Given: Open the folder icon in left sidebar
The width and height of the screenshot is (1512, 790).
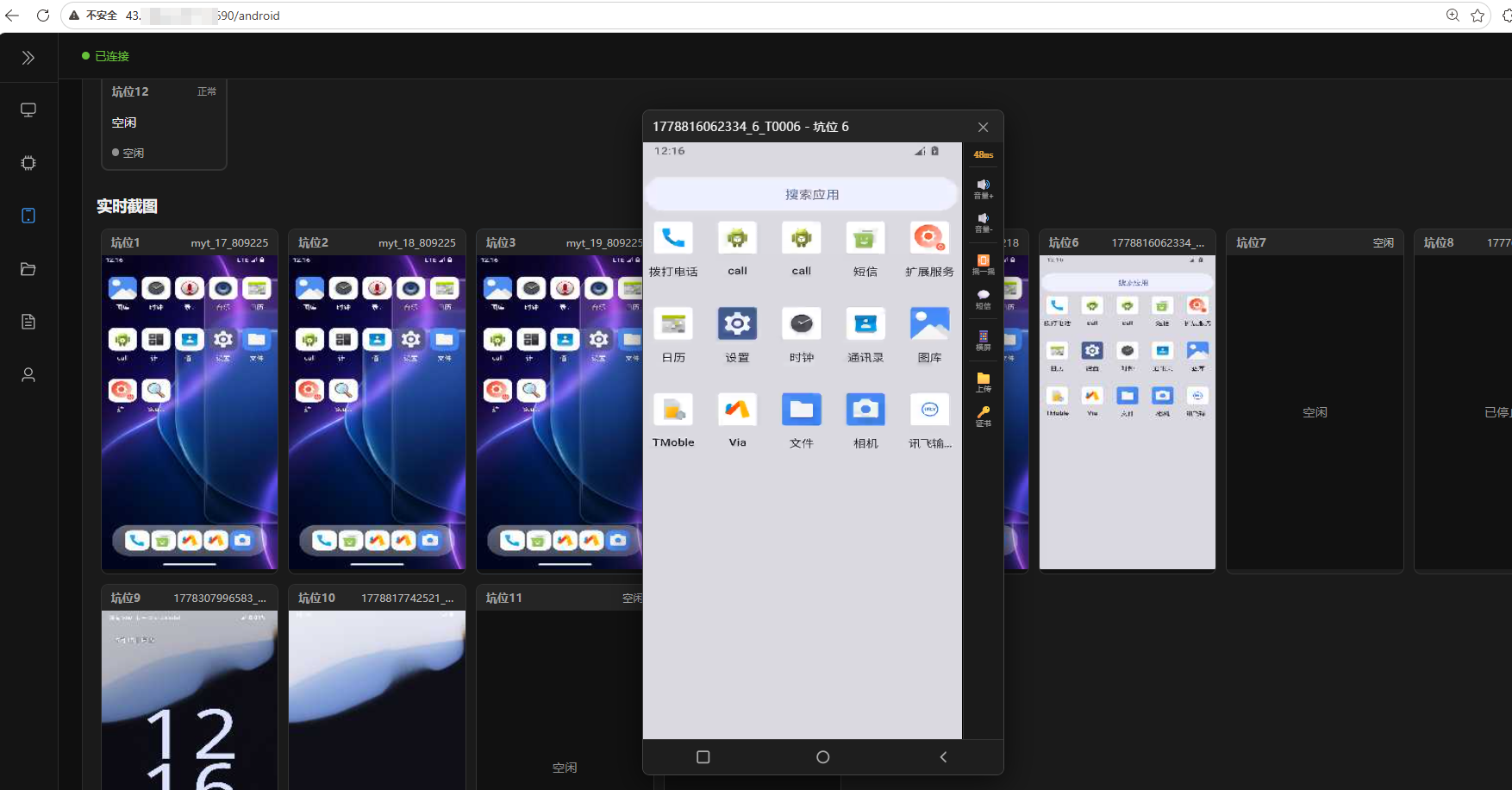Looking at the screenshot, I should click(x=28, y=269).
